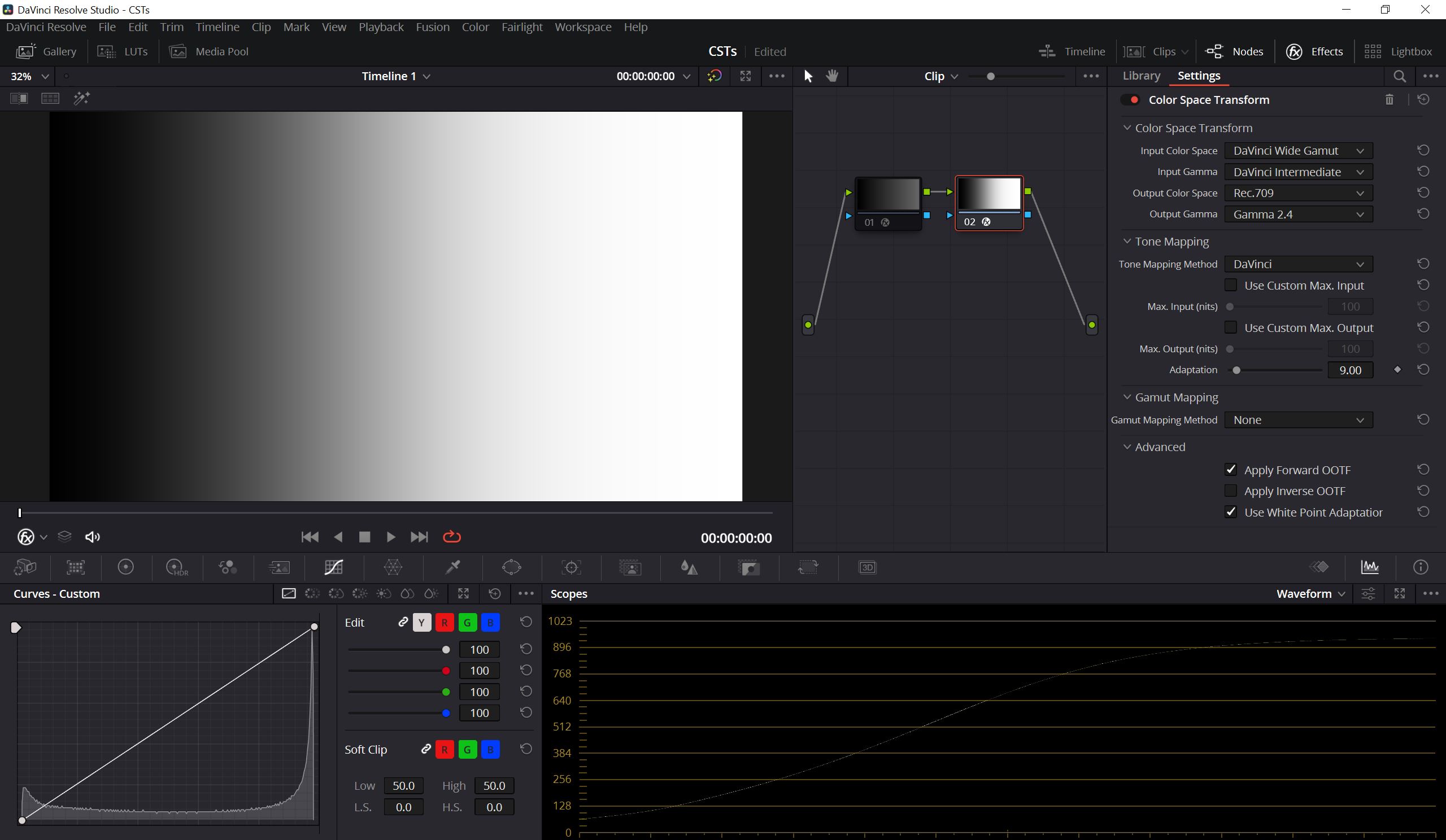Viewport: 1446px width, 840px height.
Task: Open the Playback menu
Action: point(381,27)
